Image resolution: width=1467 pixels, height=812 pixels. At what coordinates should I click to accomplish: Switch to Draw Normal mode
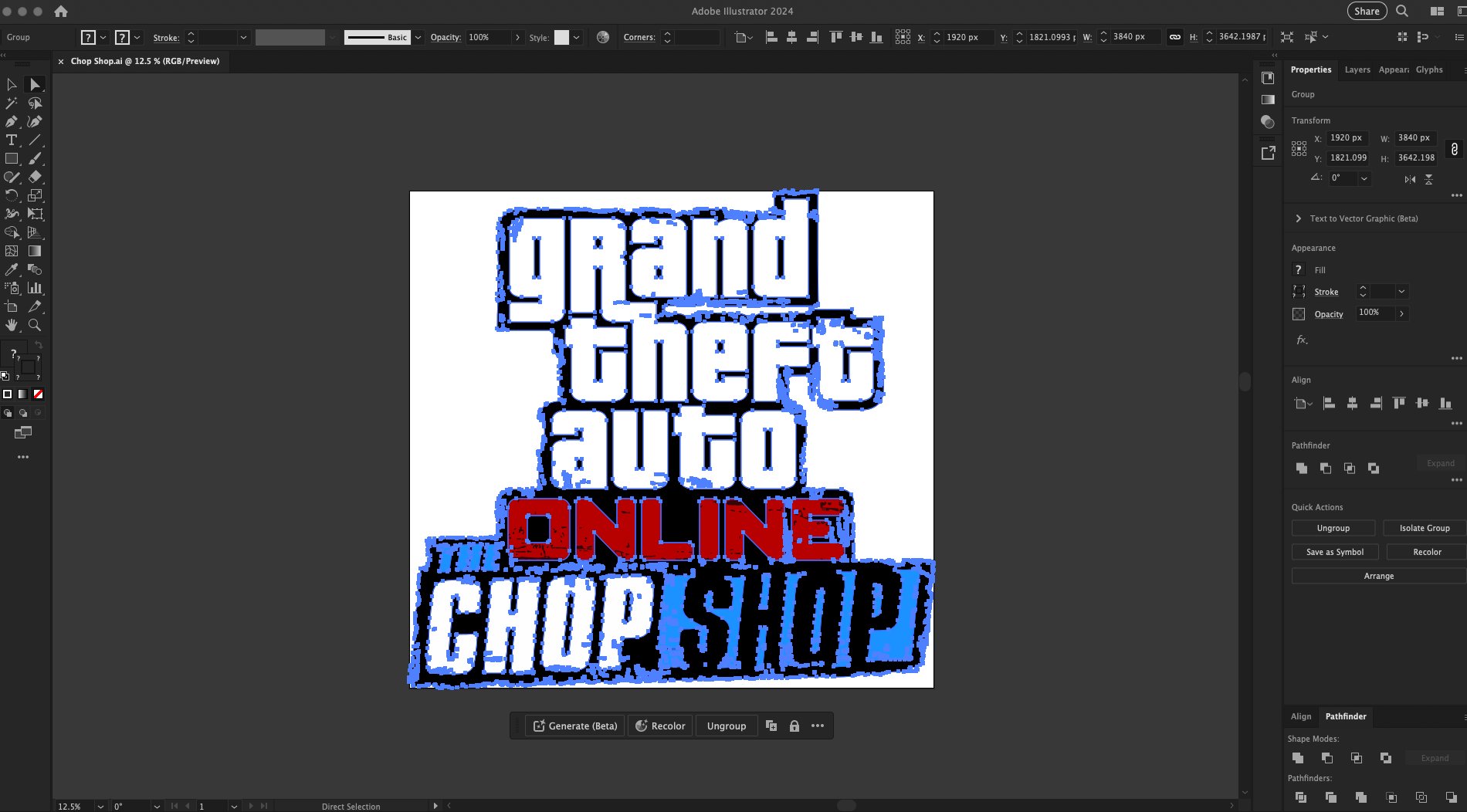[x=8, y=413]
